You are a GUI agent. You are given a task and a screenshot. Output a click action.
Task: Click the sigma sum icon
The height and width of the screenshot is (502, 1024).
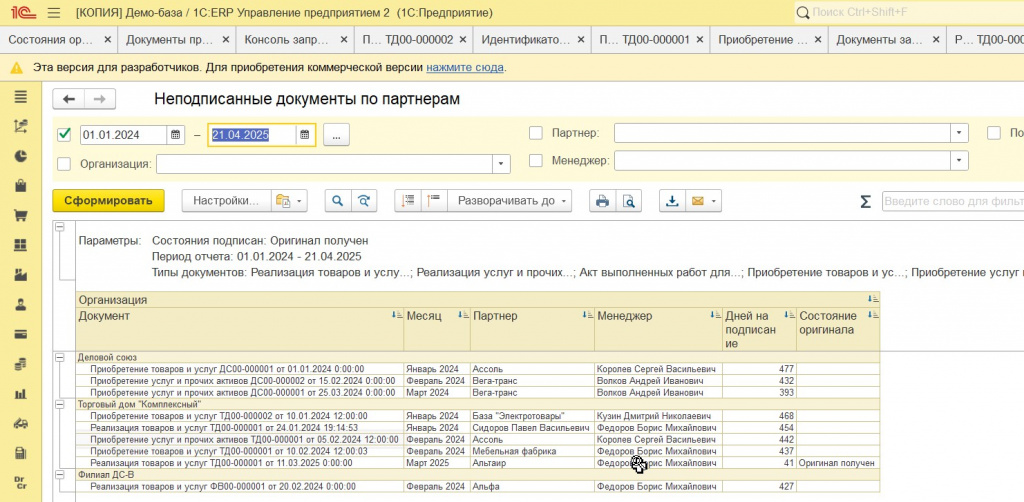point(865,202)
